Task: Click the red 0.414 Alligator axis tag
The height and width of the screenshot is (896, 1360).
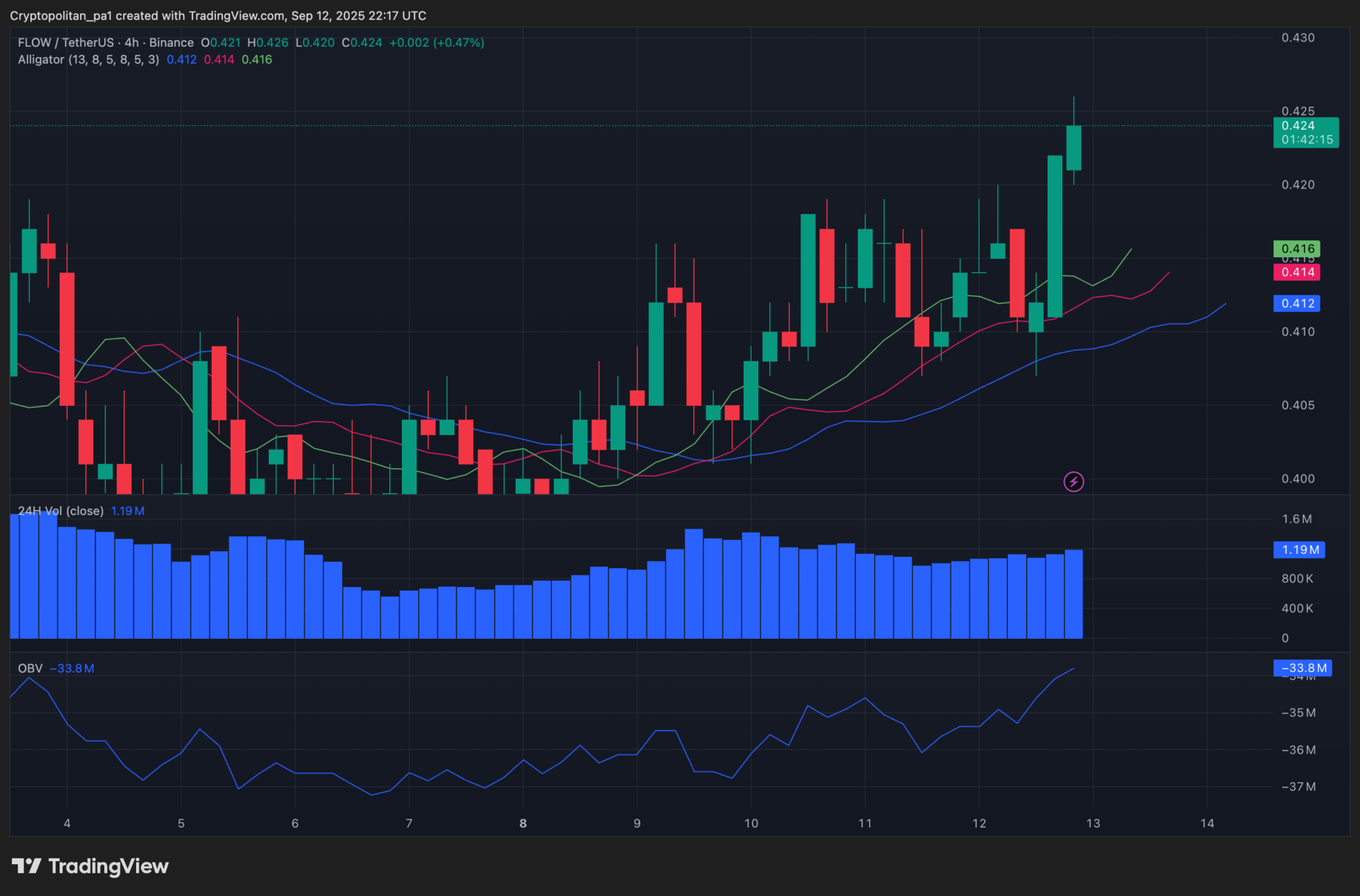Action: click(1296, 272)
